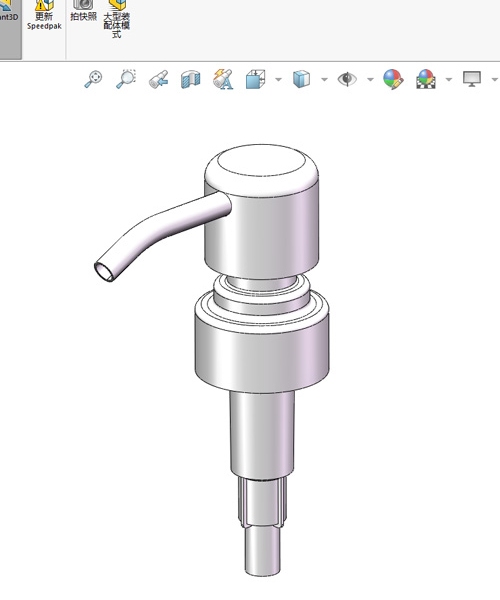Viewport: 500px width, 600px height.
Task: Click the Edit Appearance color ball
Action: point(393,79)
